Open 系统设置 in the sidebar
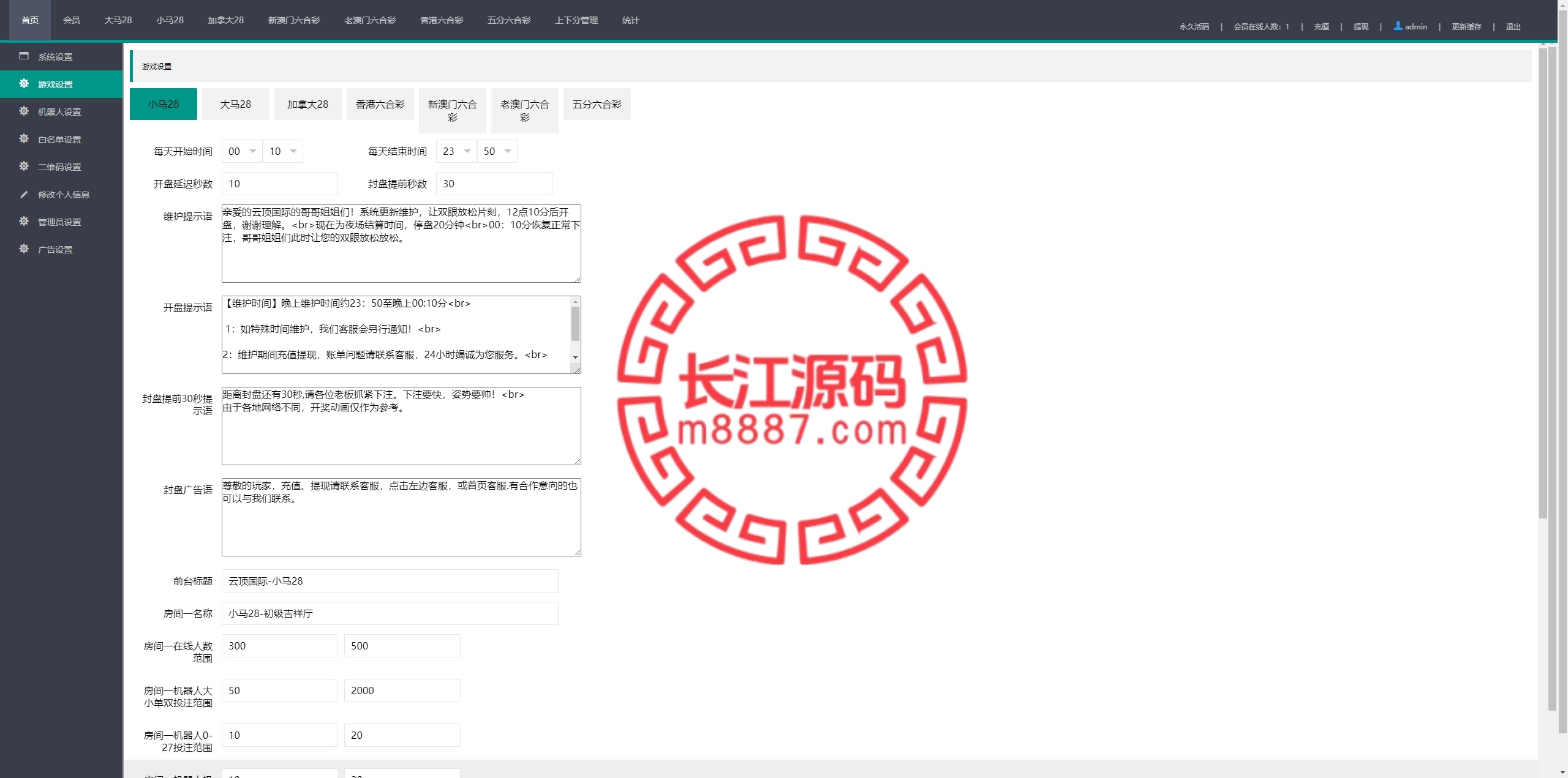The image size is (1568, 778). [61, 56]
